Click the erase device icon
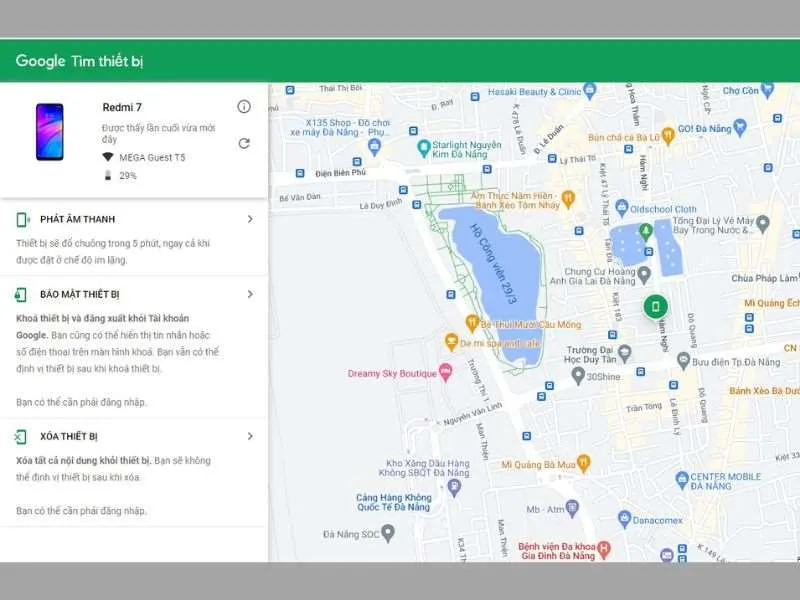Screen dimensions: 800x600 coord(20,437)
